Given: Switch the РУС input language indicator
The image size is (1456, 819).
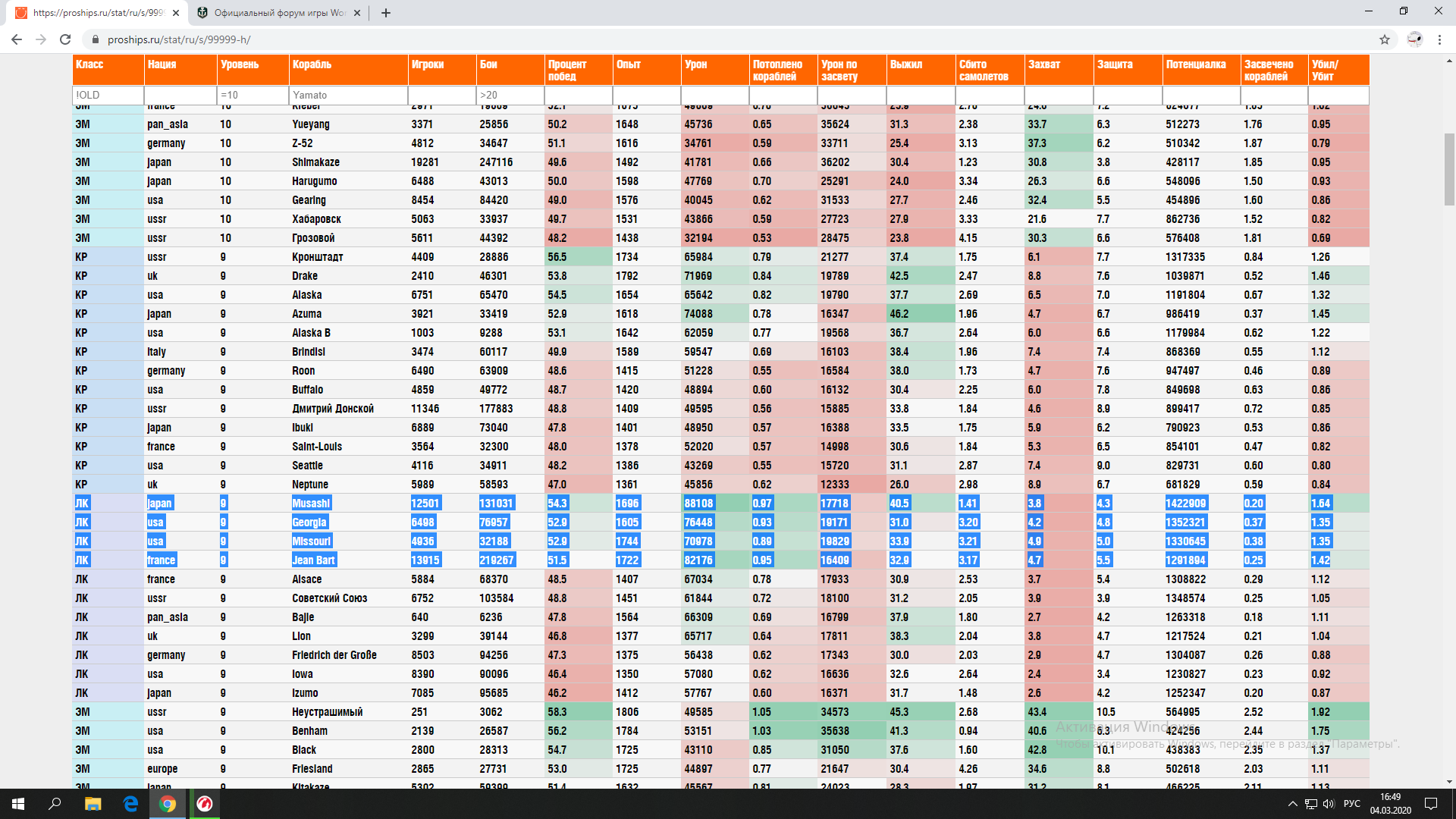Looking at the screenshot, I should point(1351,804).
